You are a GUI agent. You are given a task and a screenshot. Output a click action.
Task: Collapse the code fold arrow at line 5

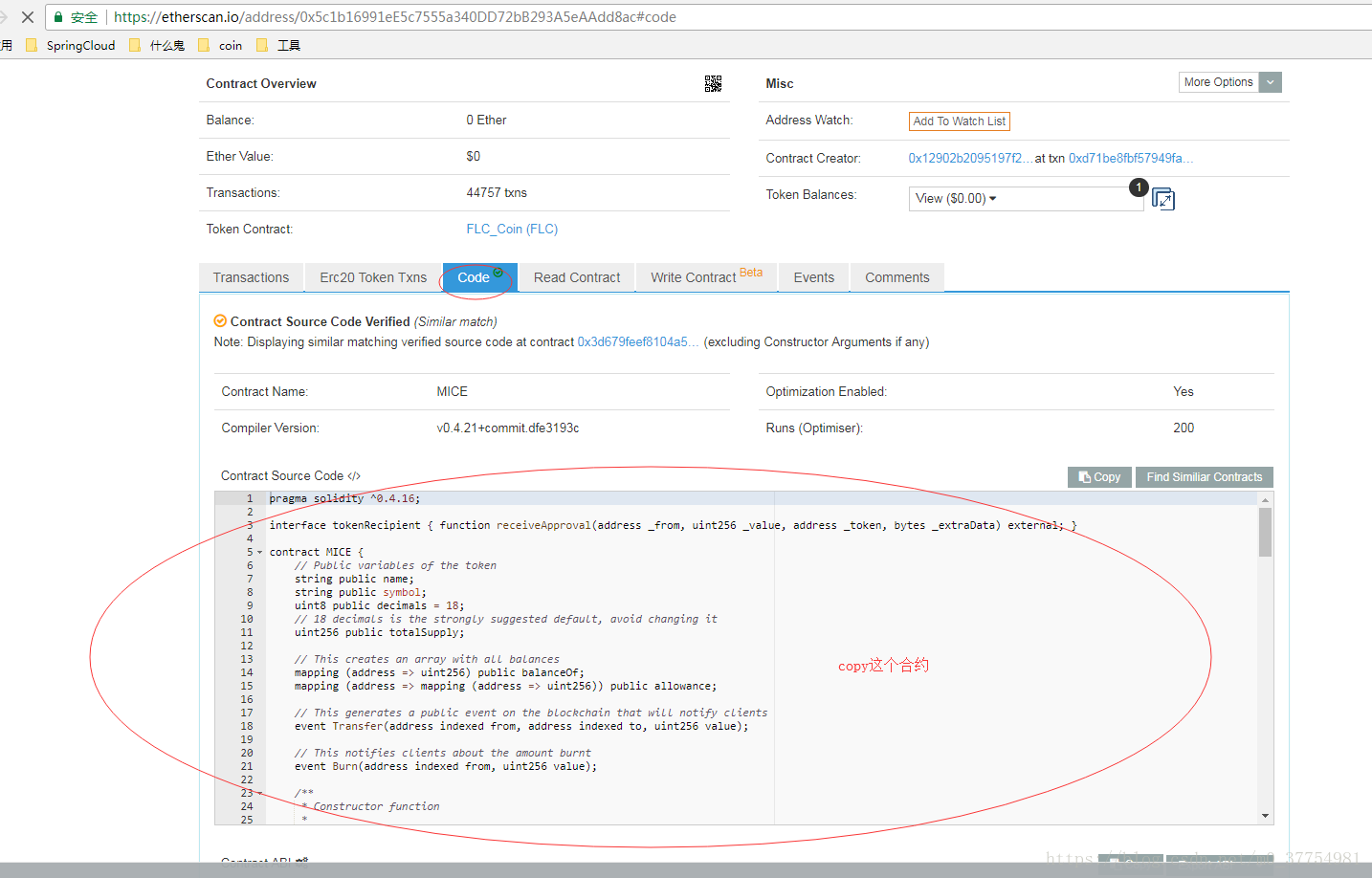tap(259, 553)
